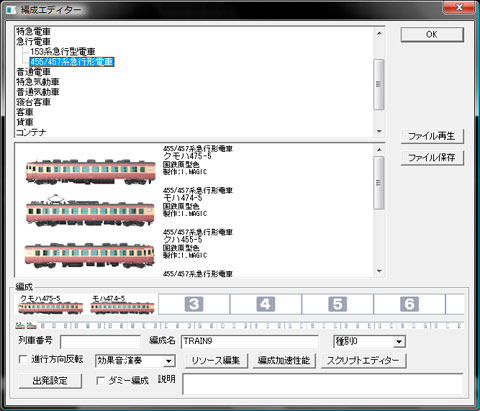Click 編成加速性能 button
The height and width of the screenshot is (411, 480).
[284, 361]
